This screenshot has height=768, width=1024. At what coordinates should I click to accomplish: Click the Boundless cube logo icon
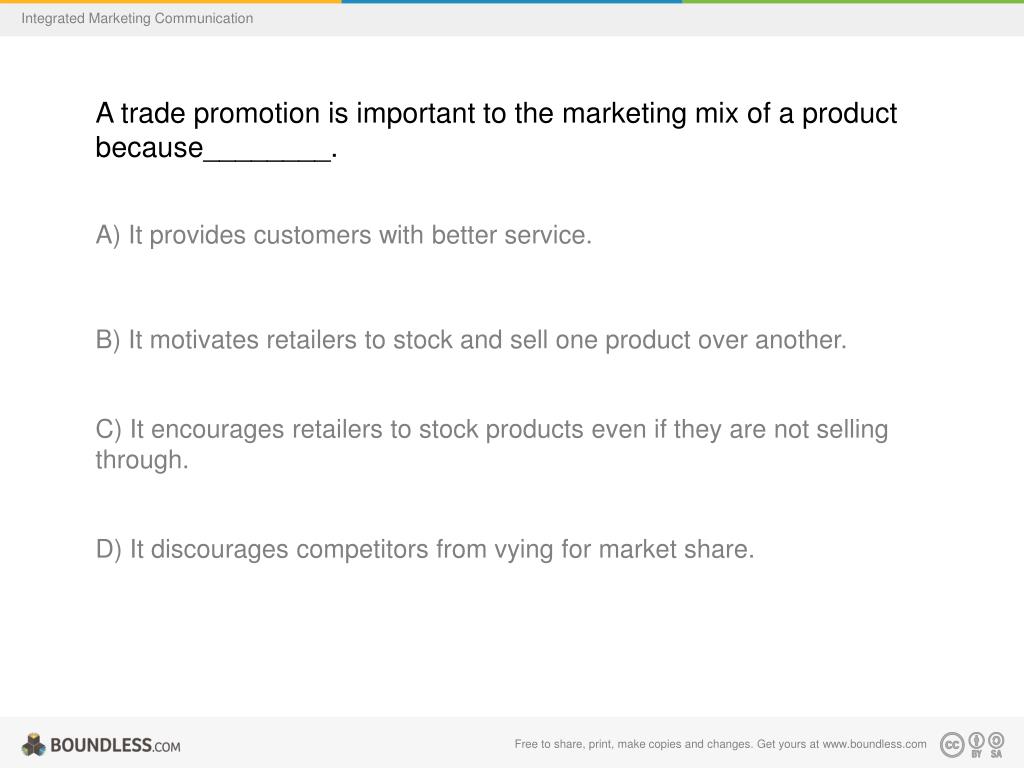[33, 744]
